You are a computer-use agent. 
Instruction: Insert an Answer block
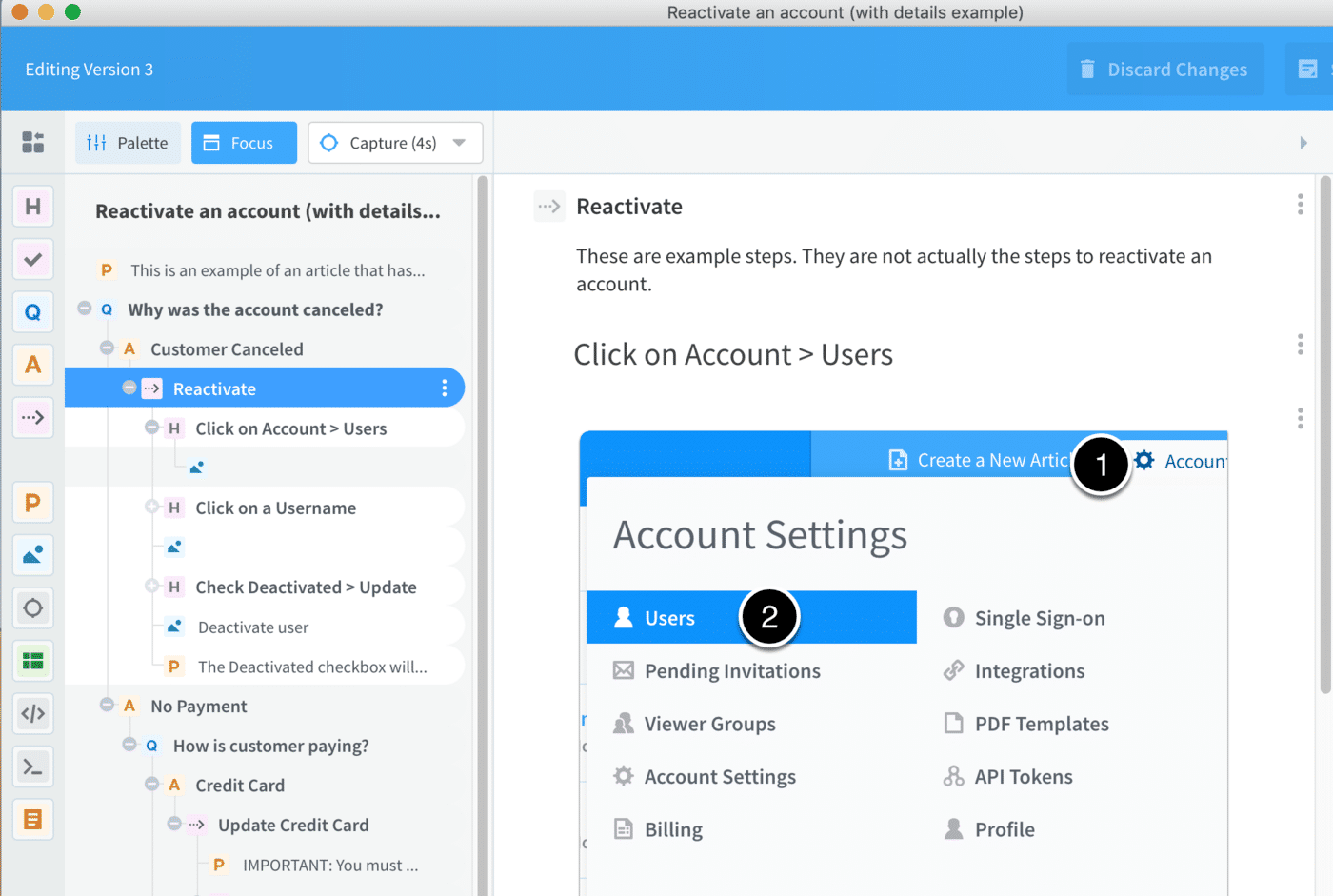(32, 366)
